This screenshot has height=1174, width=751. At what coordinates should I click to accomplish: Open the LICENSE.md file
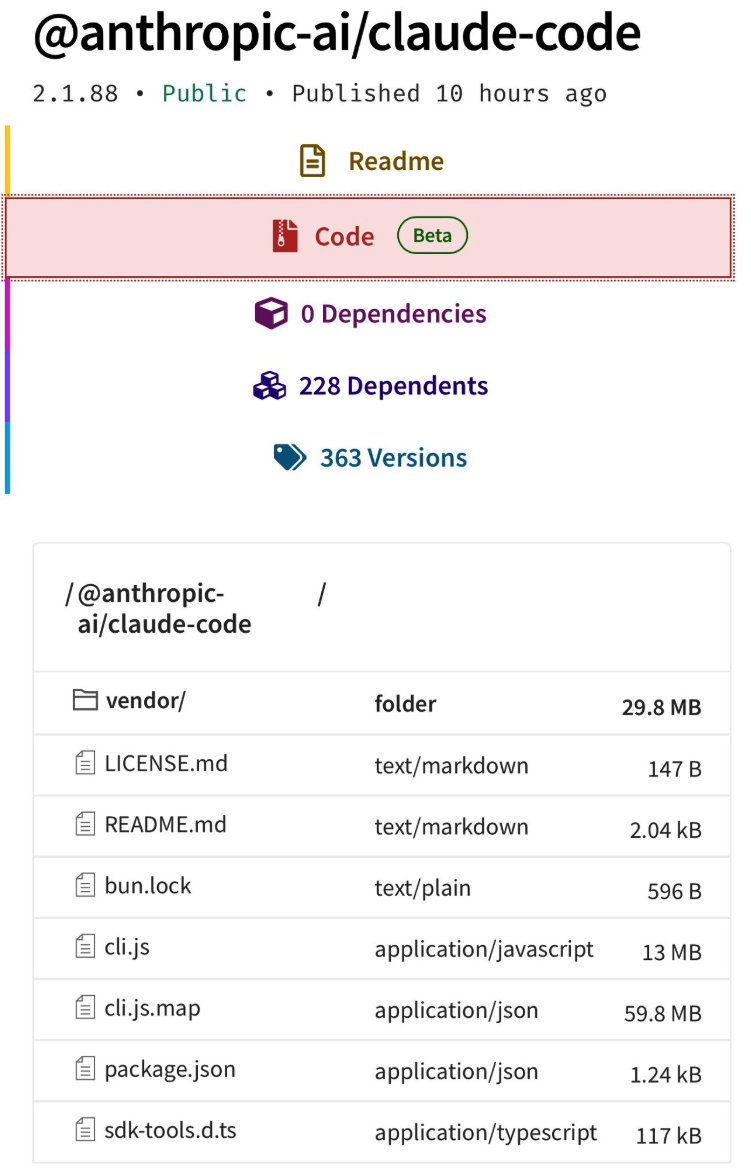(166, 763)
